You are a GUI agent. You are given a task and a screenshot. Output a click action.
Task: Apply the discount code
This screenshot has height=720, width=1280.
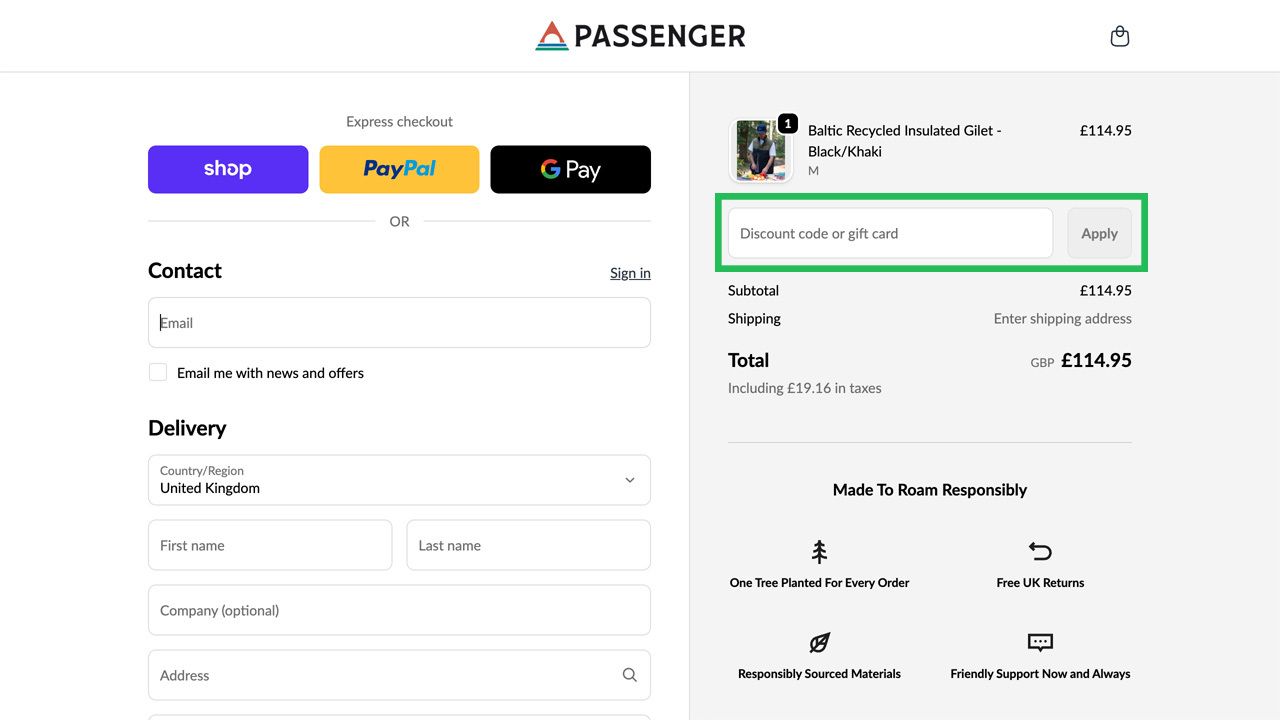click(1099, 233)
